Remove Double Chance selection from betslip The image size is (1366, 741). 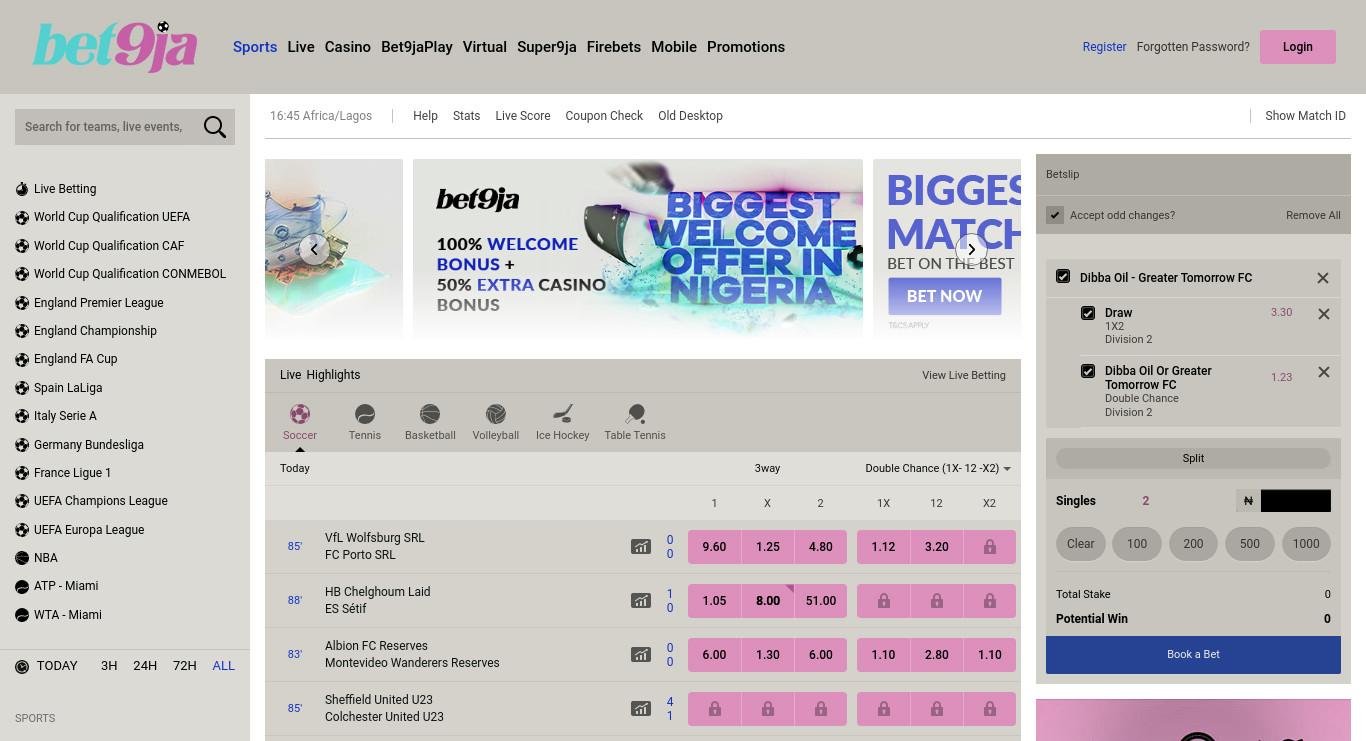[1324, 372]
